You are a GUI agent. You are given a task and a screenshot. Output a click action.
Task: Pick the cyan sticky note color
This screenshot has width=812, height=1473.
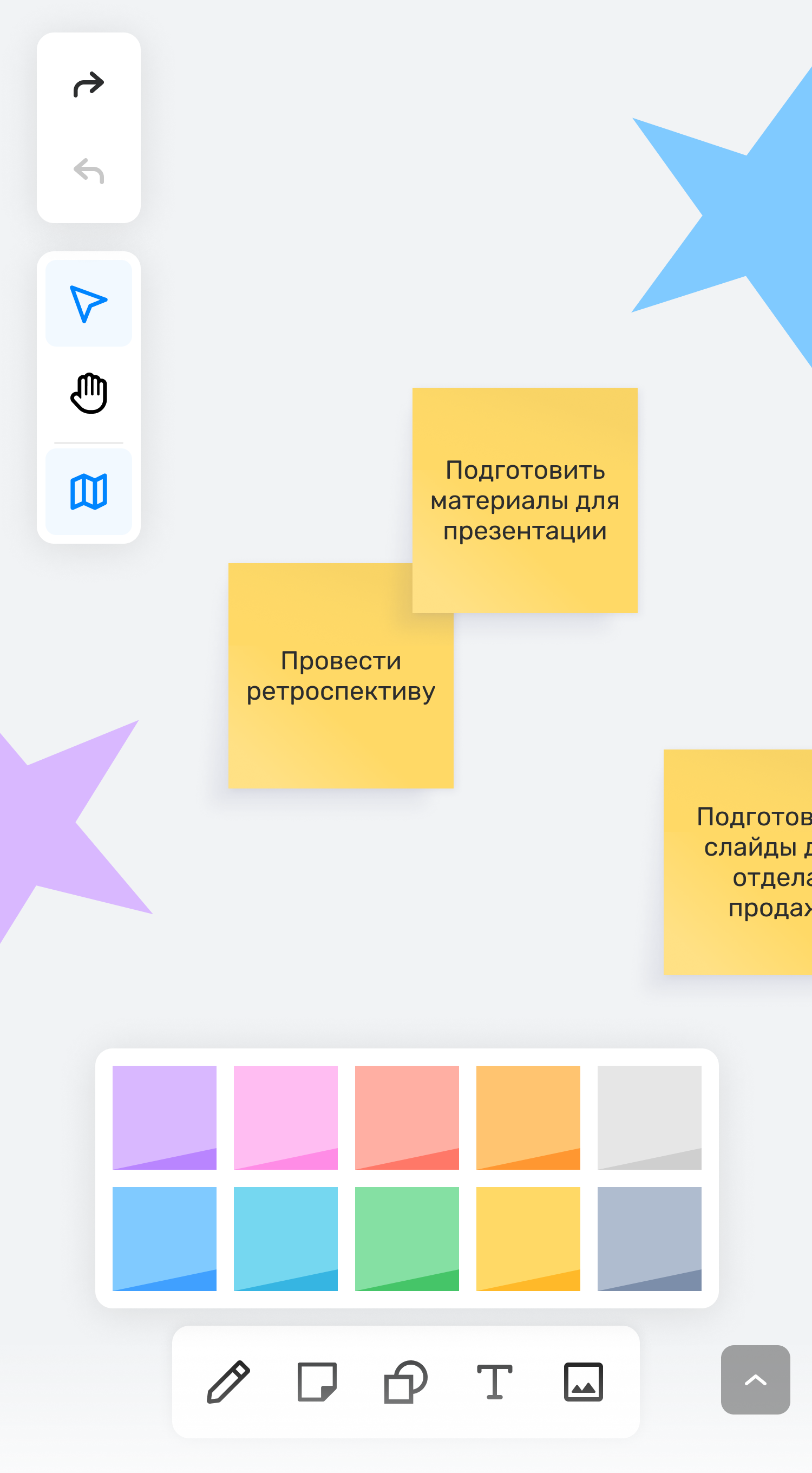point(286,1239)
